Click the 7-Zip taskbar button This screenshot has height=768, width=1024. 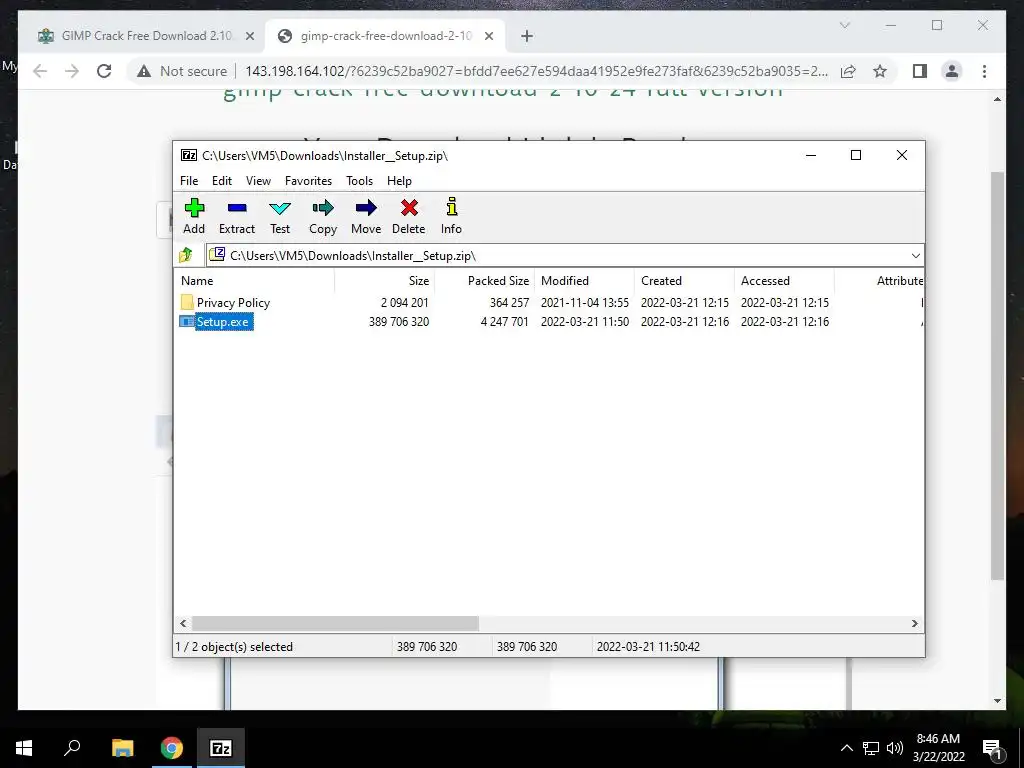pos(221,748)
